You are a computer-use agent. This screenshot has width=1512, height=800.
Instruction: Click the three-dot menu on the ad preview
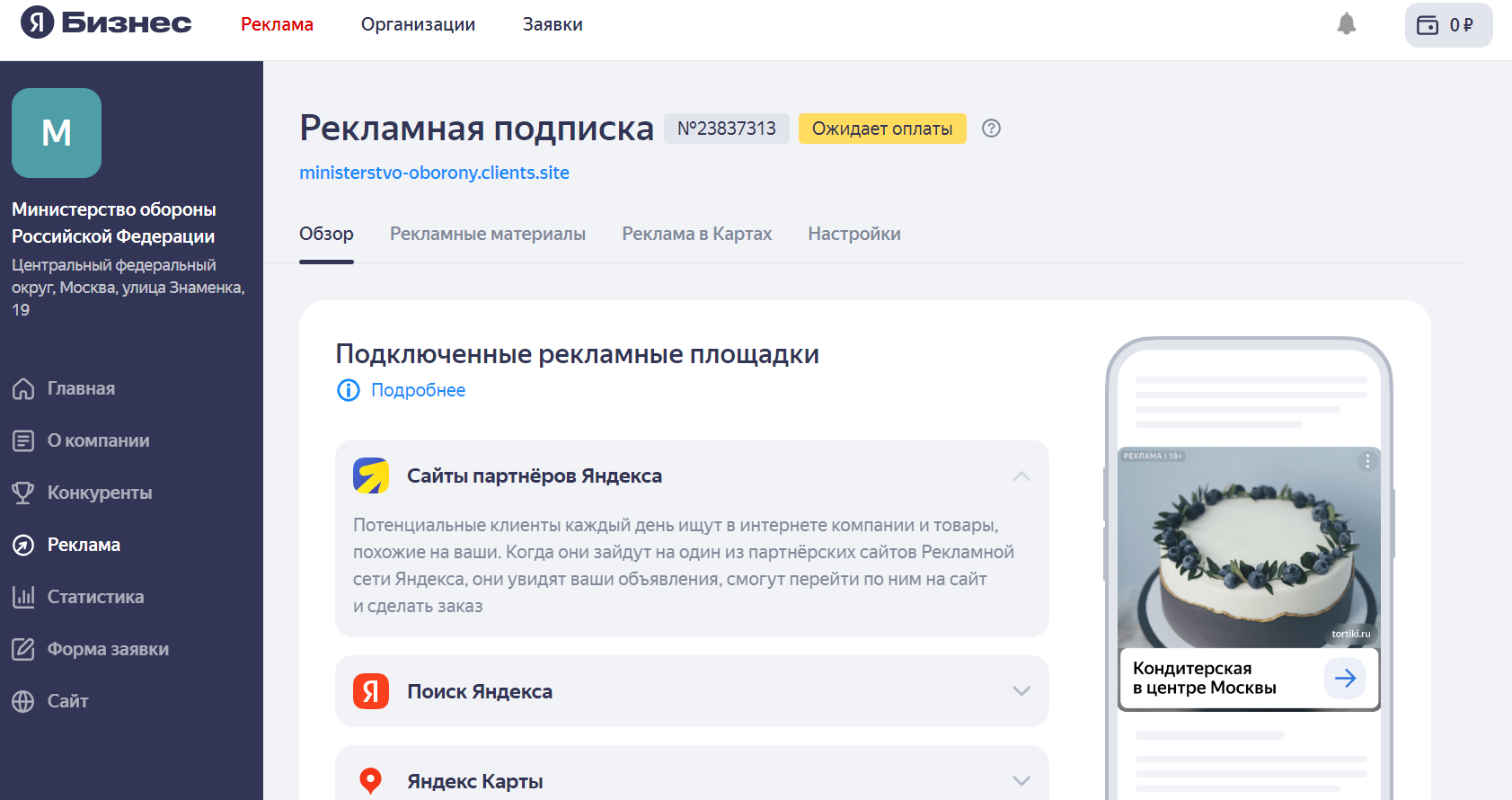(1367, 461)
